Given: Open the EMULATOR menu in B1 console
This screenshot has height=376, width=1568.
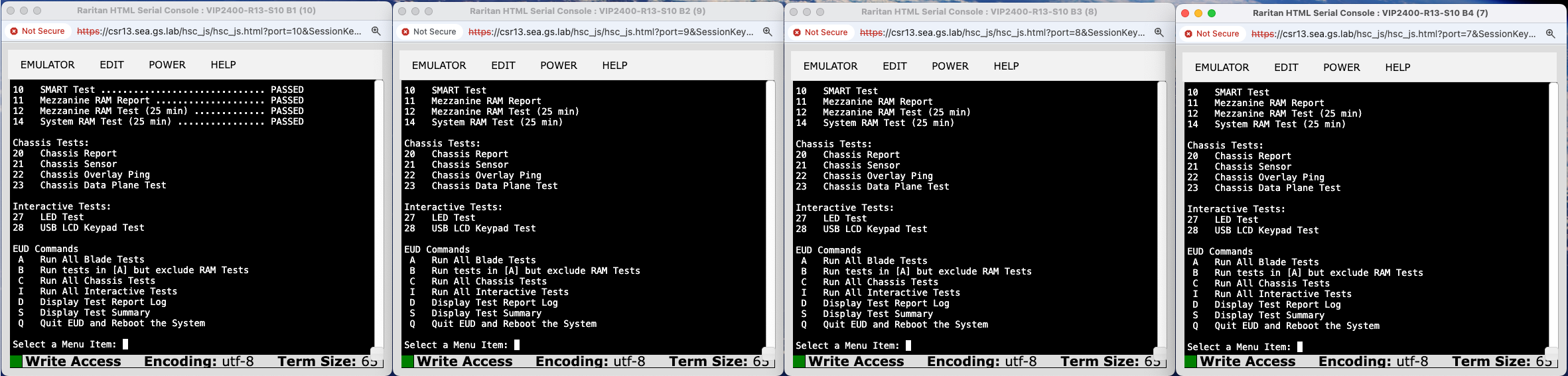Looking at the screenshot, I should click(x=47, y=65).
